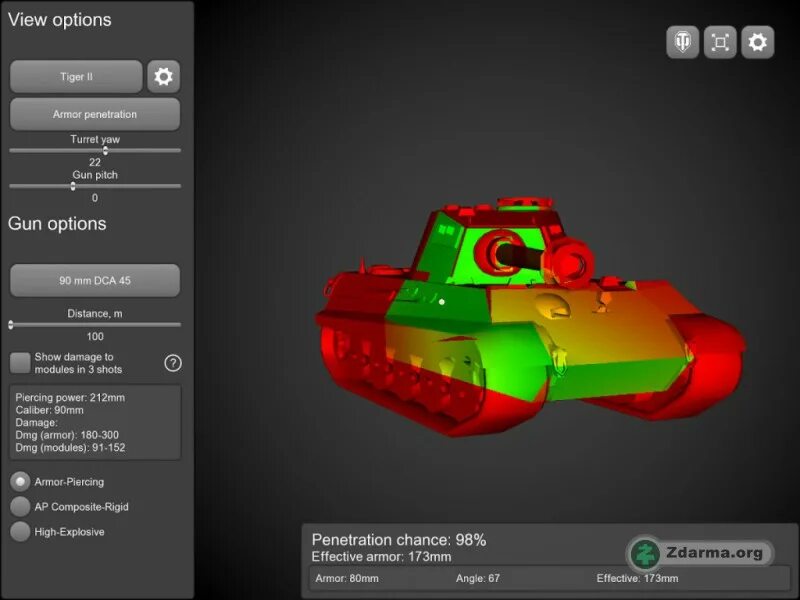
Task: Open settings via the top-right gear icon
Action: click(757, 42)
